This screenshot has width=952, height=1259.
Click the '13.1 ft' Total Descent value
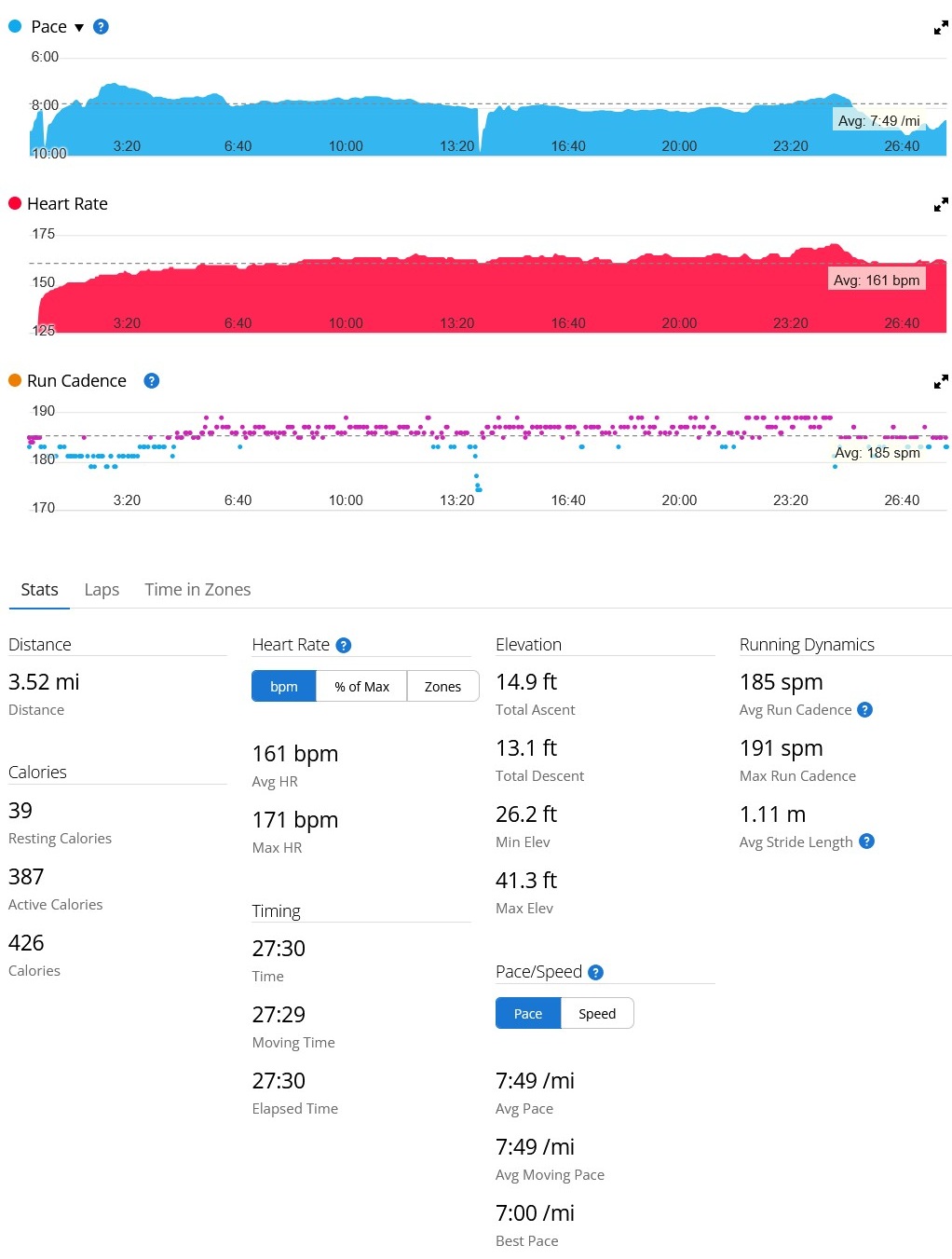click(x=526, y=748)
